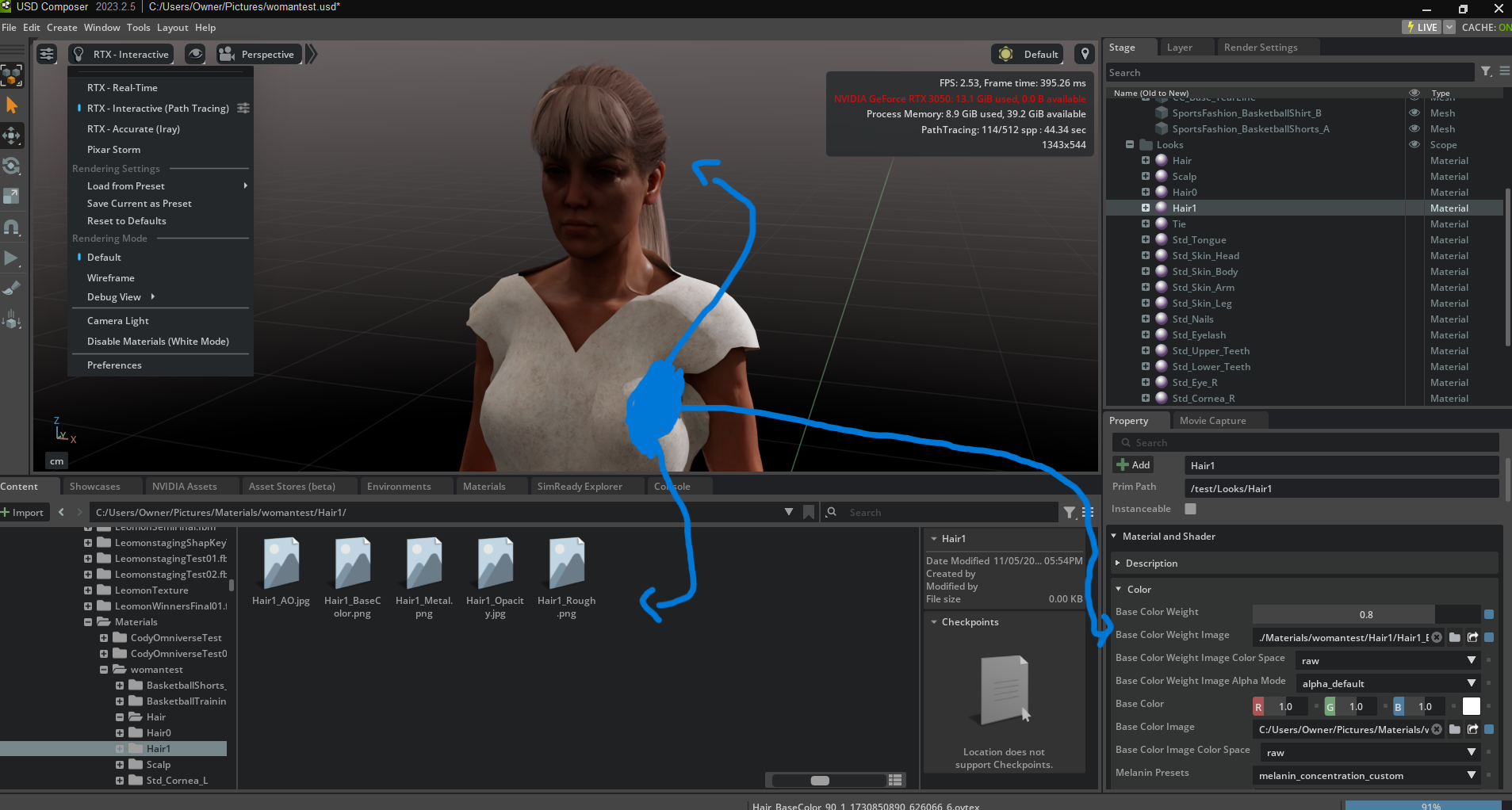Viewport: 1512px width, 810px height.
Task: Go back in Content browser
Action: 62,512
